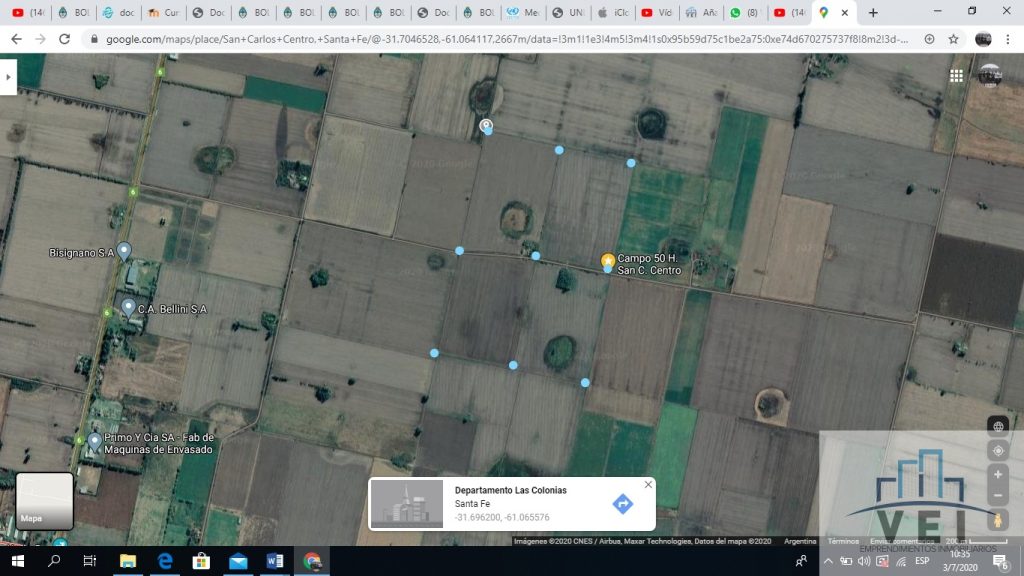Close the active Google Maps tab

[x=844, y=12]
